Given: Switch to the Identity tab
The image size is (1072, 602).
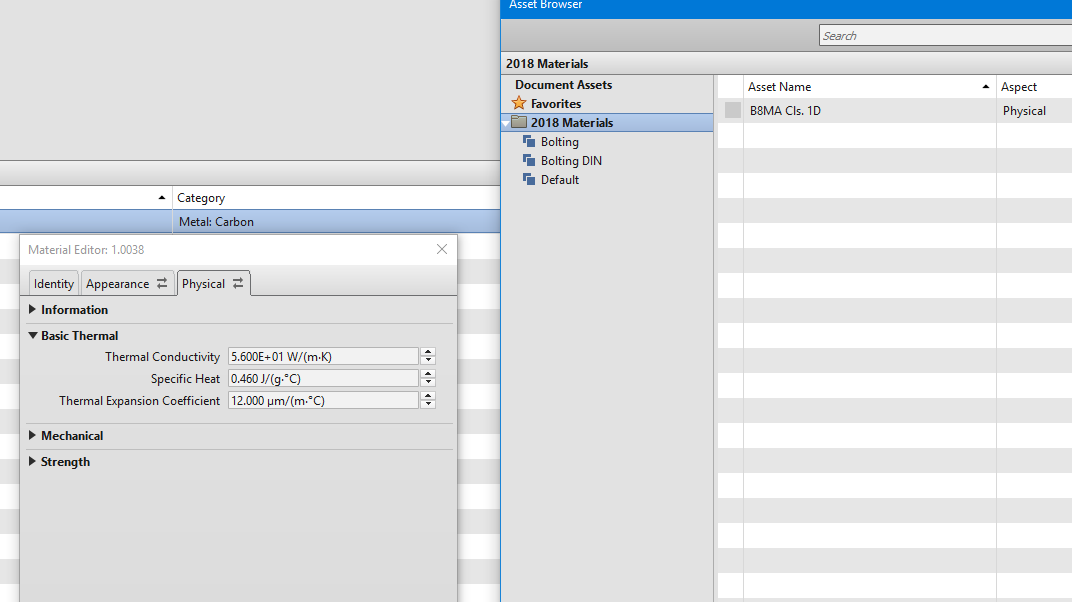Looking at the screenshot, I should coord(53,283).
